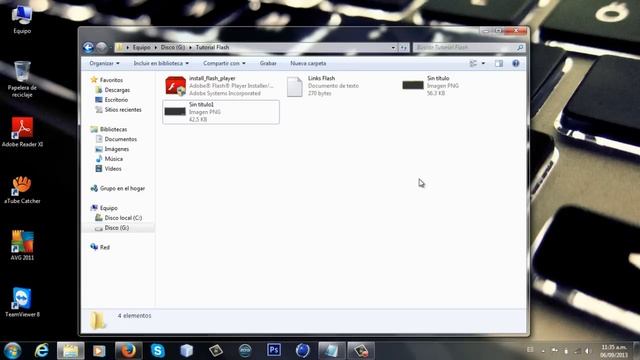Open Skype from the taskbar
640x360 pixels.
click(x=158, y=351)
